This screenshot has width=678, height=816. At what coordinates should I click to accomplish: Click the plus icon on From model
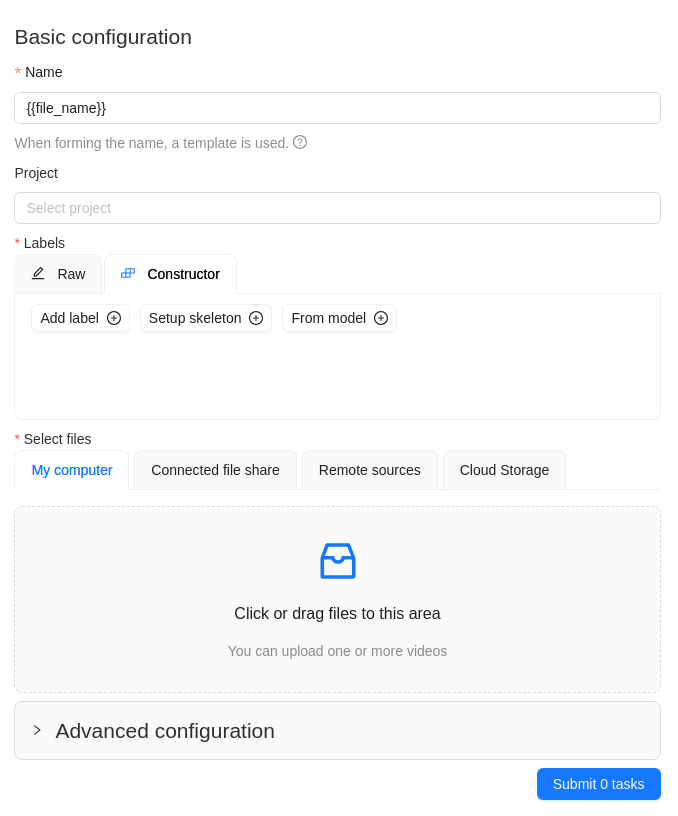[x=380, y=318]
